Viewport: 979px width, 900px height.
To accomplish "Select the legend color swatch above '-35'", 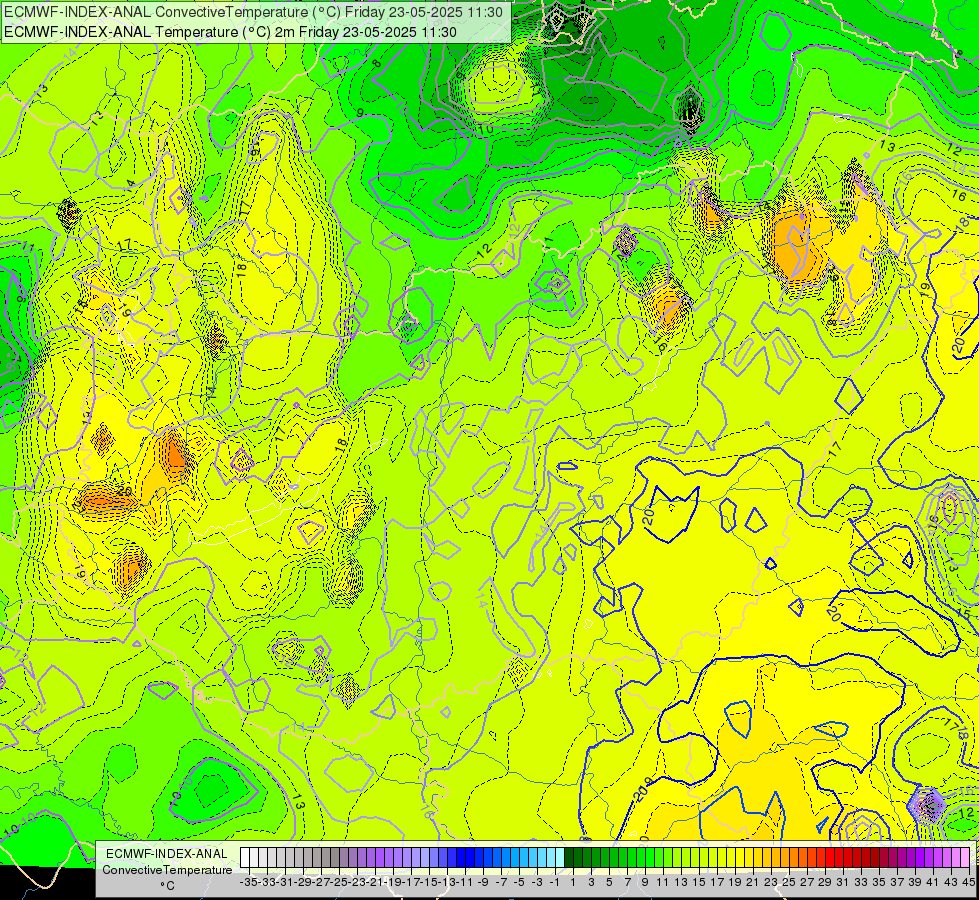I will click(245, 858).
